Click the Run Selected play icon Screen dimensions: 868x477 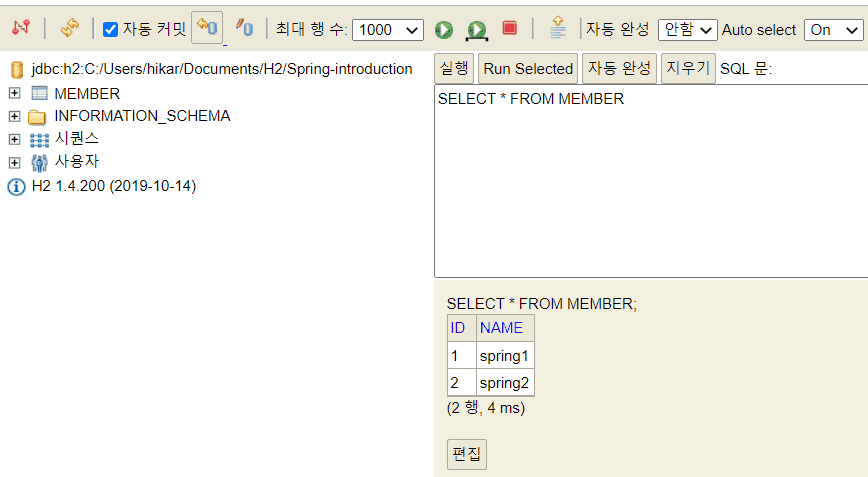[x=477, y=30]
